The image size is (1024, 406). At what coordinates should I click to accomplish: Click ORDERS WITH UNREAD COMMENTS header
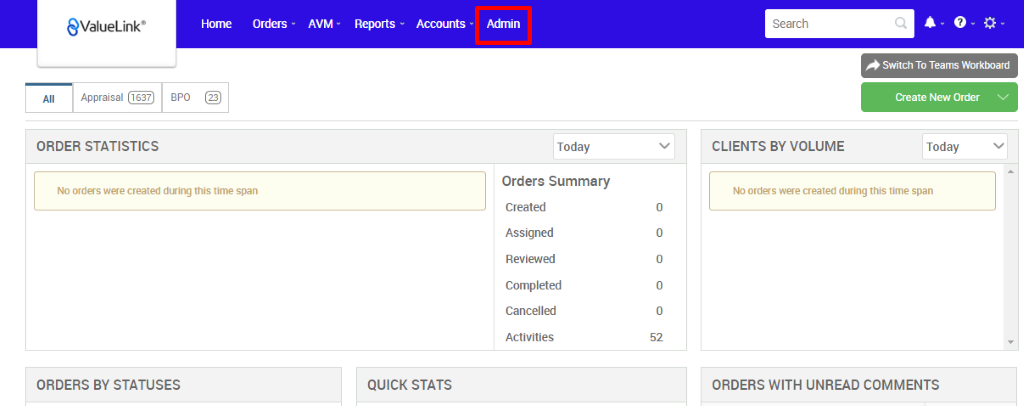tap(859, 385)
